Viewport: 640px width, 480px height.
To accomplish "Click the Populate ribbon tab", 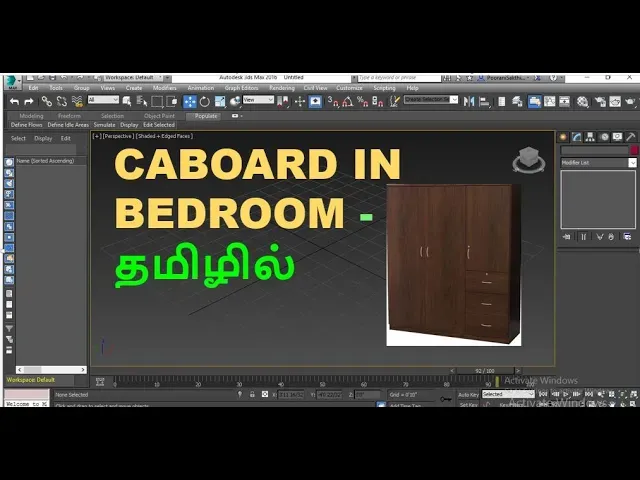I will pyautogui.click(x=206, y=116).
